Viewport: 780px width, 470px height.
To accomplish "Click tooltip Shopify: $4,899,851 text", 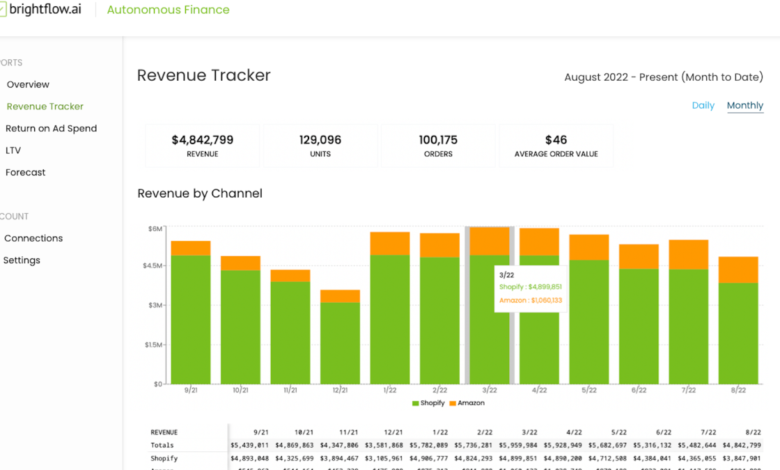I will (x=530, y=287).
